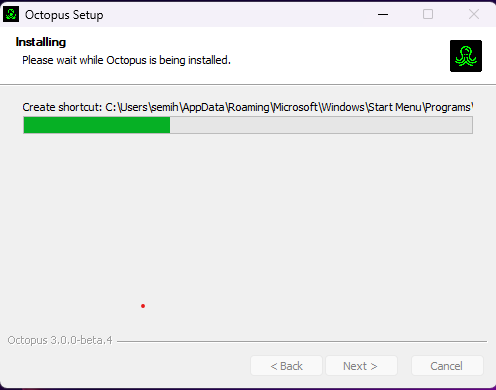Click the Octopus icon in the title bar

pyautogui.click(x=11, y=14)
